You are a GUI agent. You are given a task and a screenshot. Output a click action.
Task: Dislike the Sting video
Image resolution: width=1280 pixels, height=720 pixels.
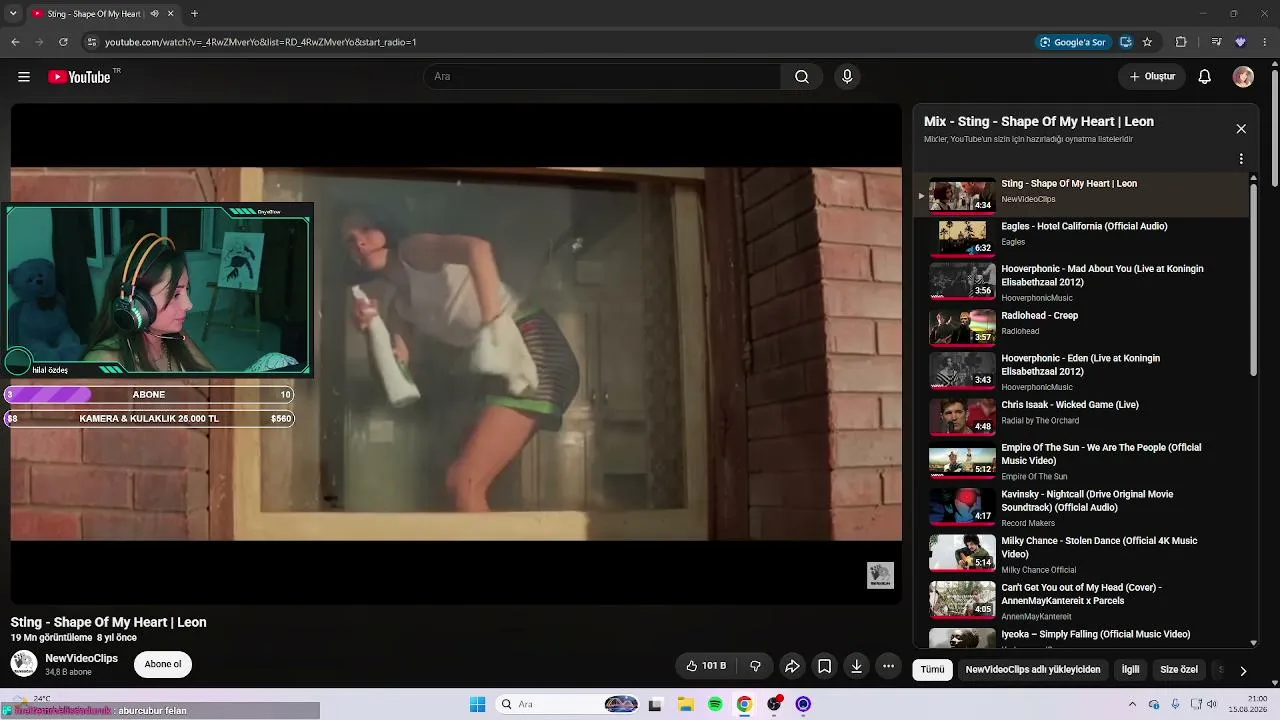click(x=756, y=666)
